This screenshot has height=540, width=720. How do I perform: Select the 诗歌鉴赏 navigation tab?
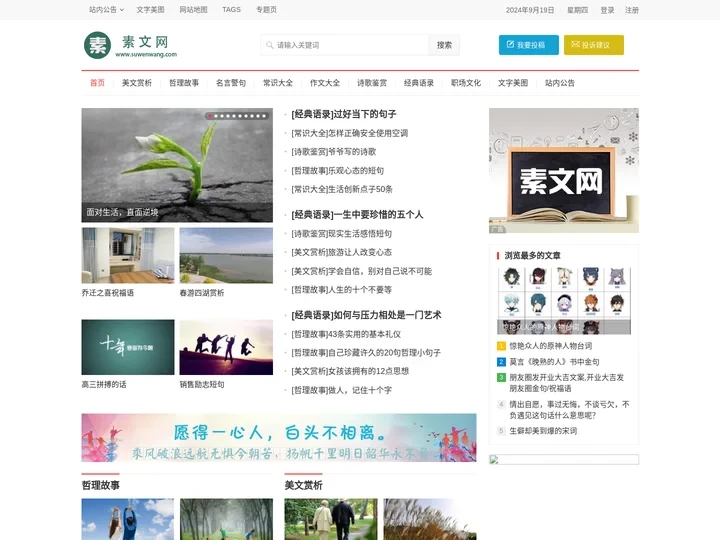[x=372, y=83]
